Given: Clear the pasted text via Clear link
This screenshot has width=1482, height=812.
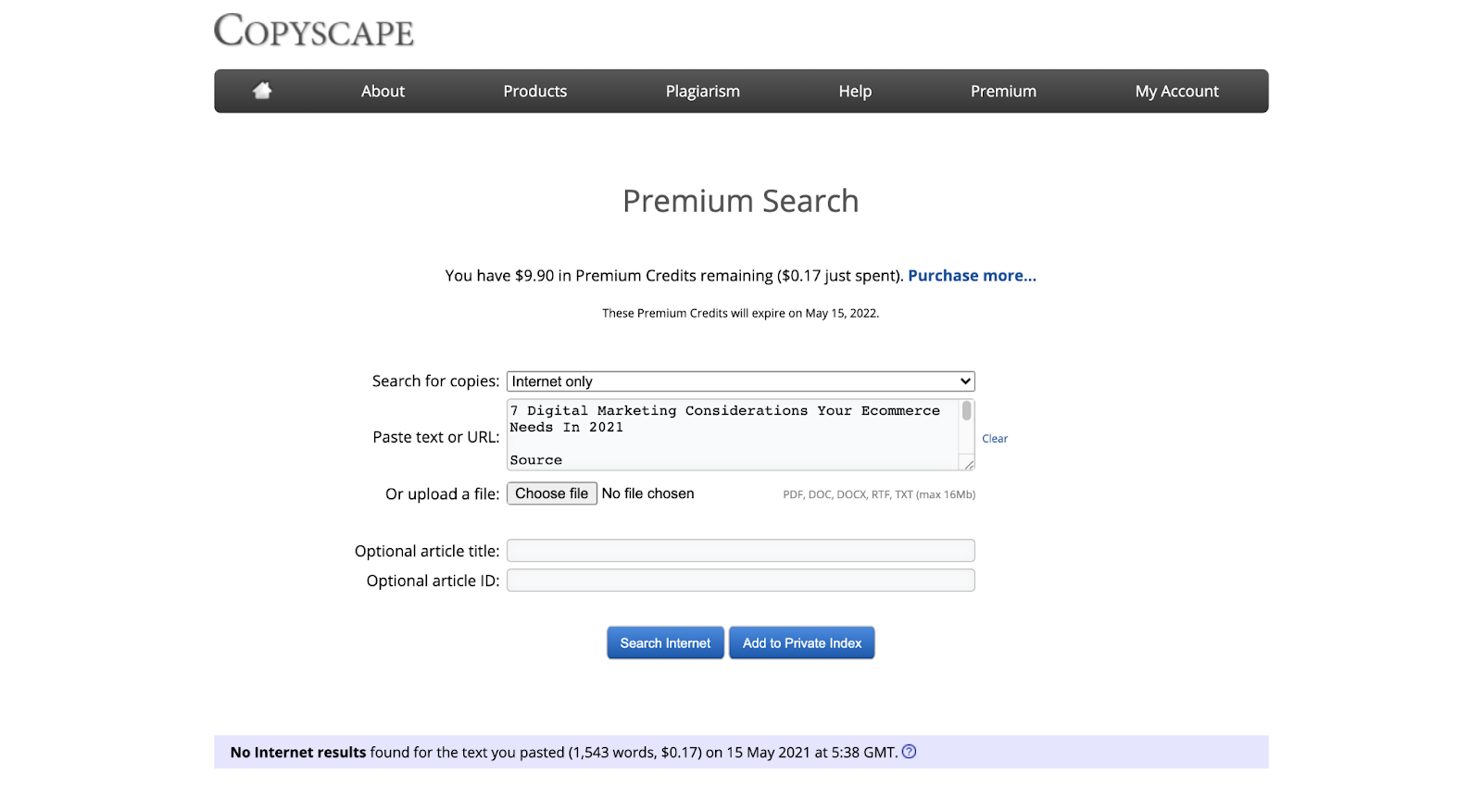Looking at the screenshot, I should click(995, 439).
